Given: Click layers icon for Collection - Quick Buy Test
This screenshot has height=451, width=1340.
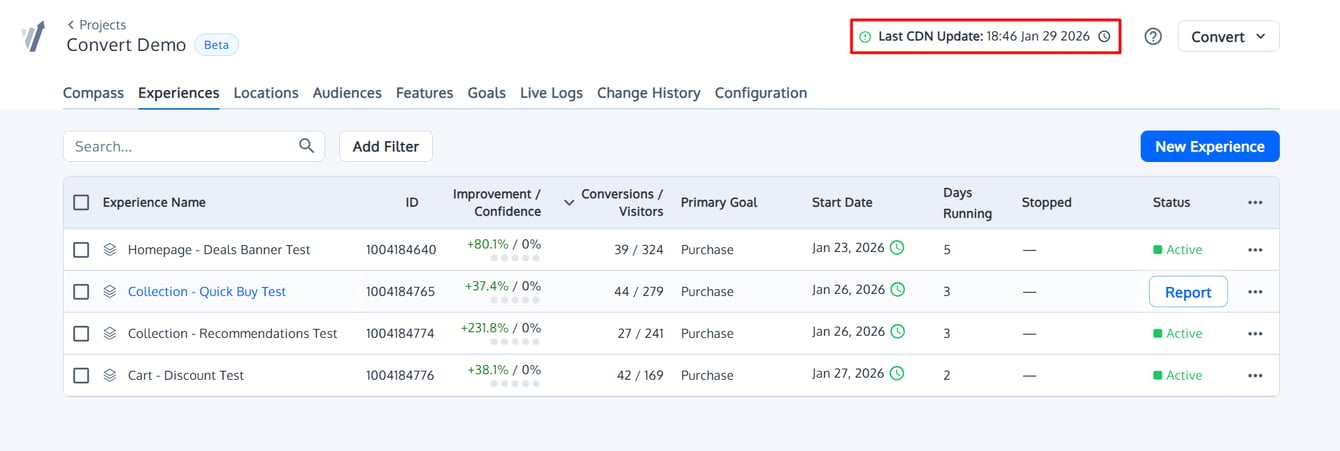Looking at the screenshot, I should pos(110,292).
